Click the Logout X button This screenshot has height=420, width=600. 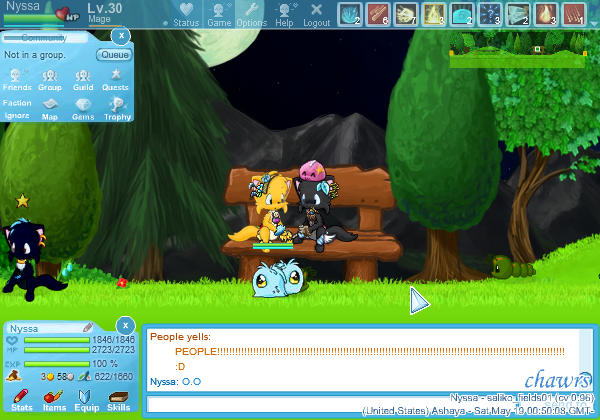tap(316, 15)
